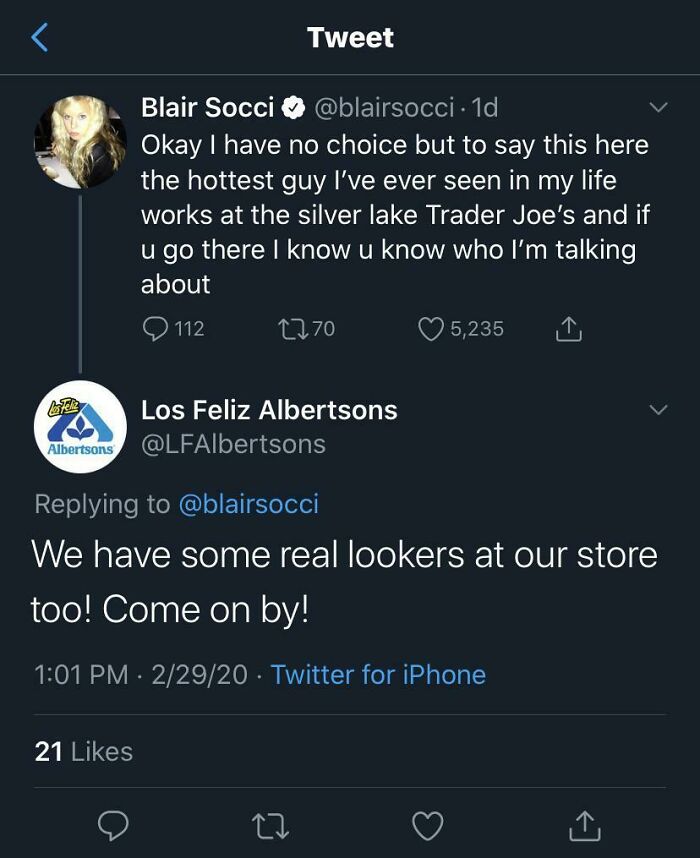View the 21 Likes list
Viewport: 700px width, 858px height.
(x=84, y=751)
